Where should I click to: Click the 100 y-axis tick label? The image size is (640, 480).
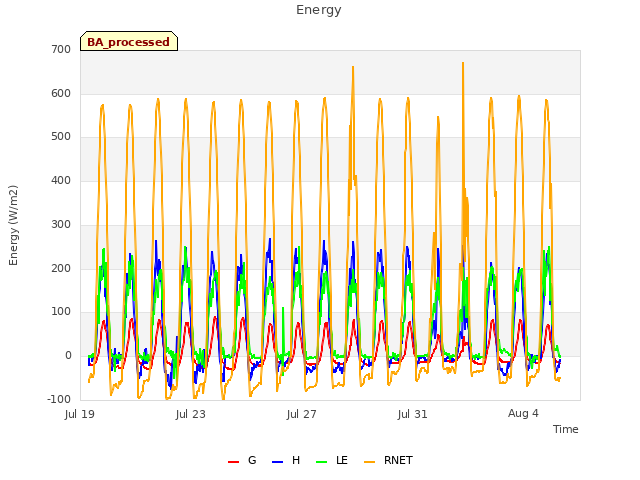pos(61,312)
